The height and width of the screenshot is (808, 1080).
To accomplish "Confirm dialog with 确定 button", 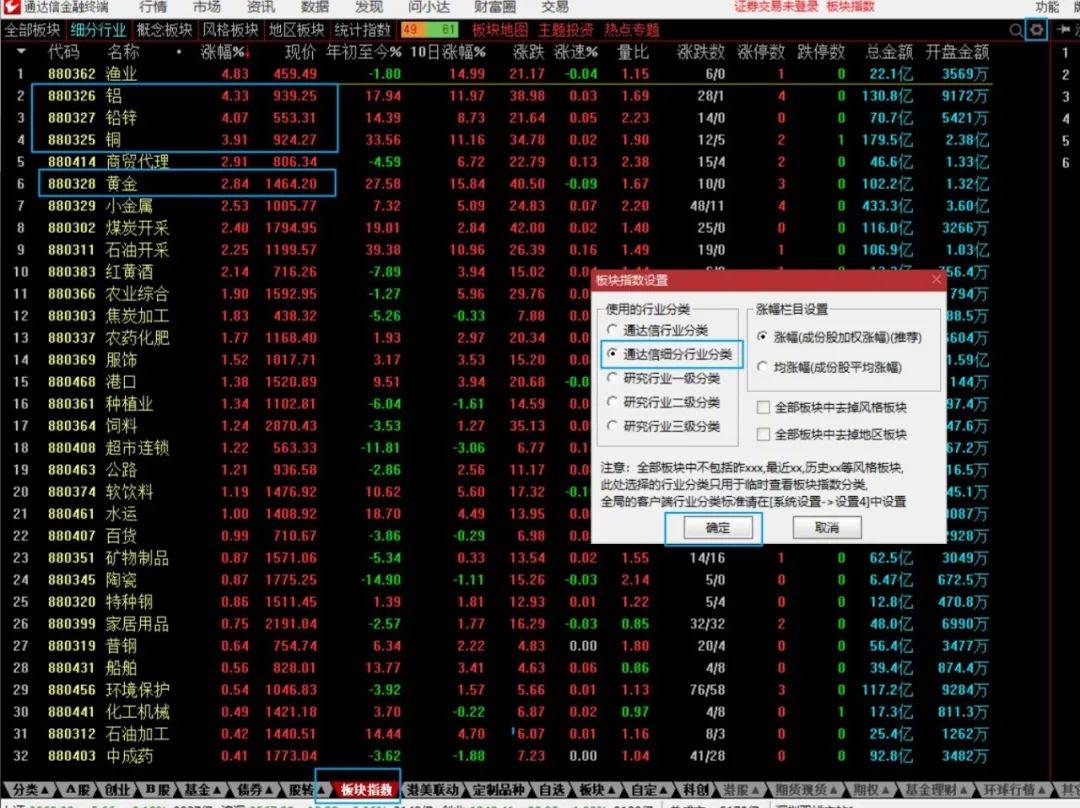I will [x=718, y=528].
